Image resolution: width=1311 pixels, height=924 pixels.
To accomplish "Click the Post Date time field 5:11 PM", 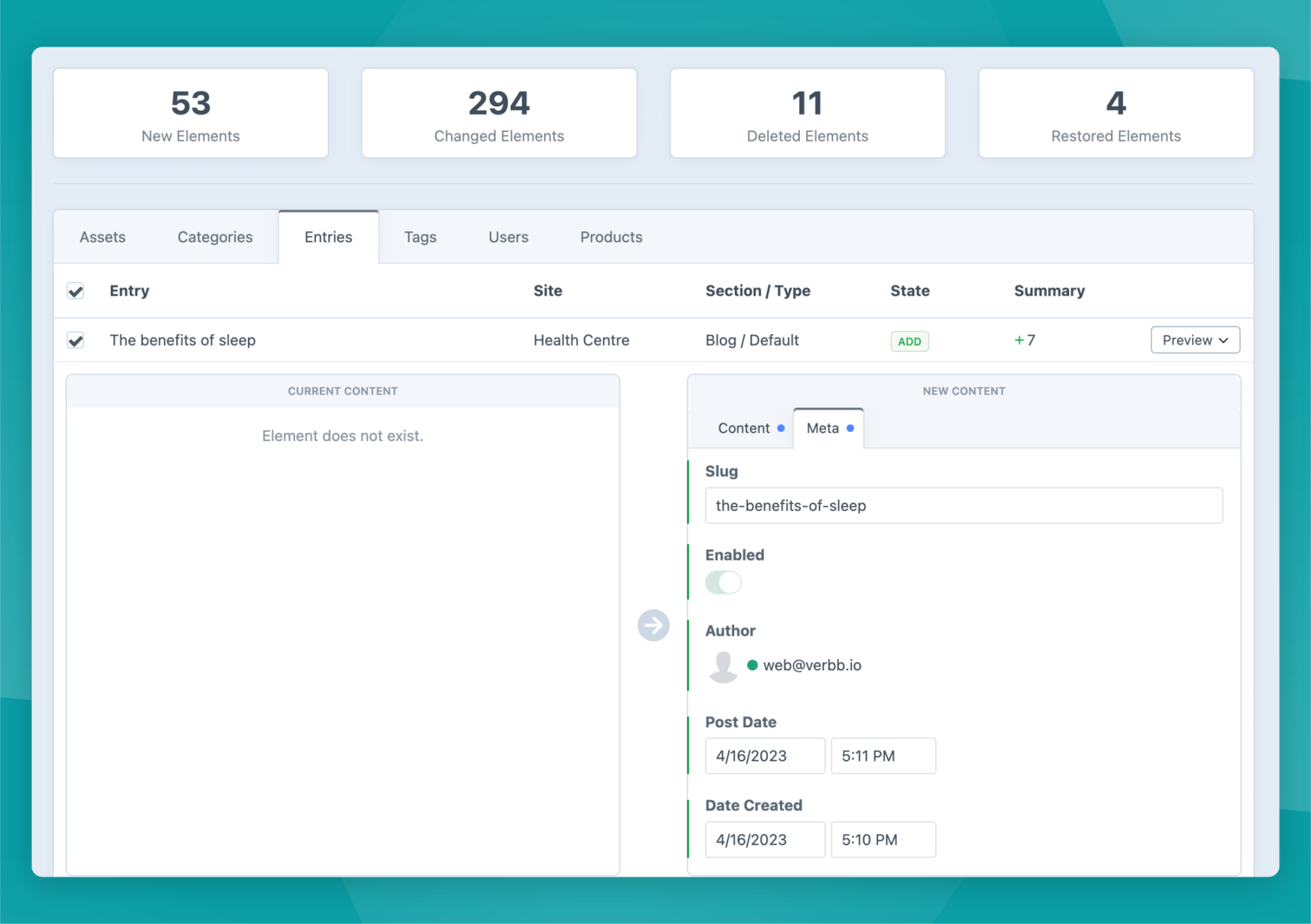I will click(x=883, y=756).
